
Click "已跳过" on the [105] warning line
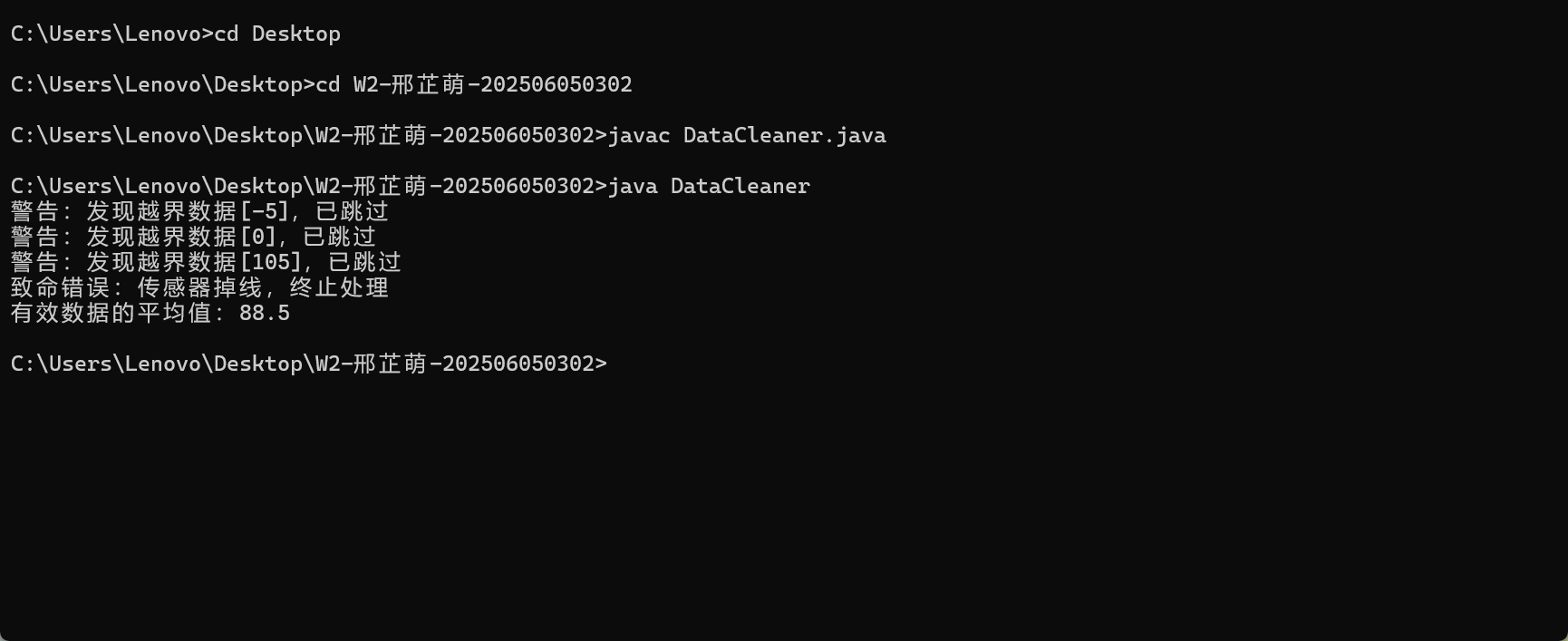click(x=364, y=263)
